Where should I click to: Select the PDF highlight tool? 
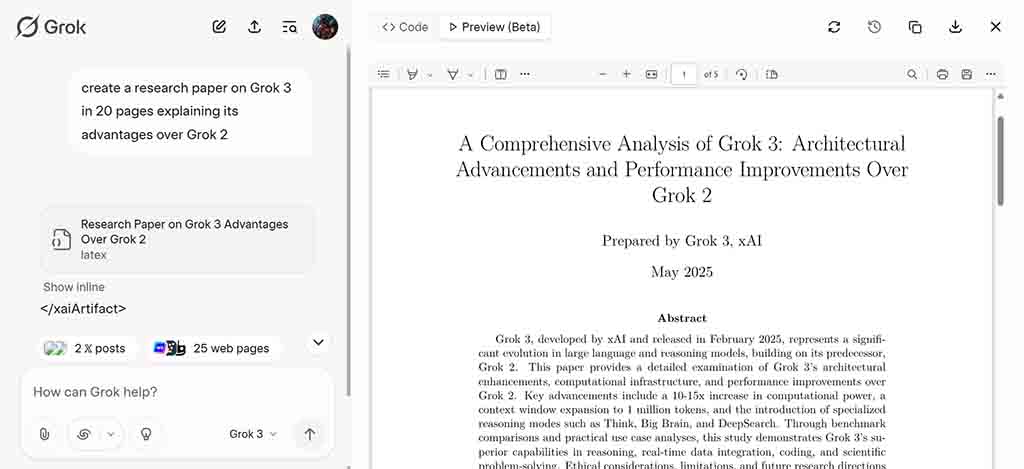(x=412, y=74)
